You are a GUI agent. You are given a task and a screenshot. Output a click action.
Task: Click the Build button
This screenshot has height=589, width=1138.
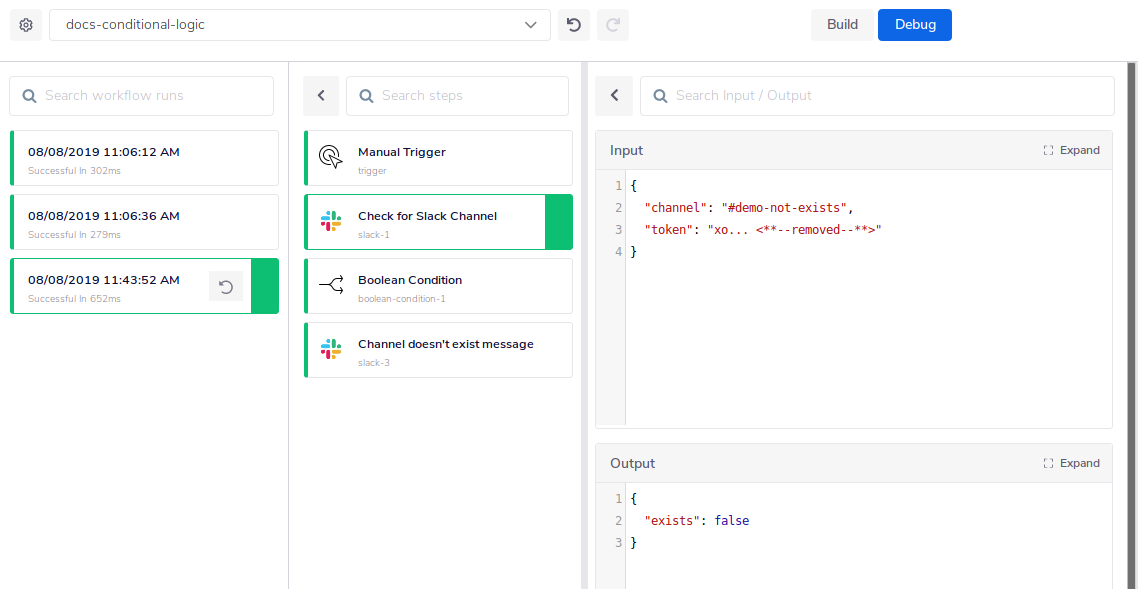coord(841,24)
